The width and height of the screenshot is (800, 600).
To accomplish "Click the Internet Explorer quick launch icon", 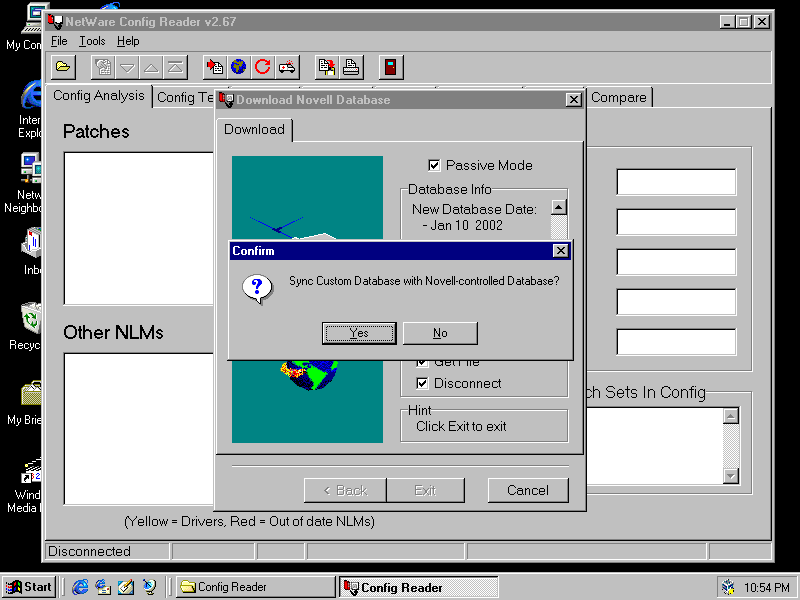I will (x=80, y=587).
